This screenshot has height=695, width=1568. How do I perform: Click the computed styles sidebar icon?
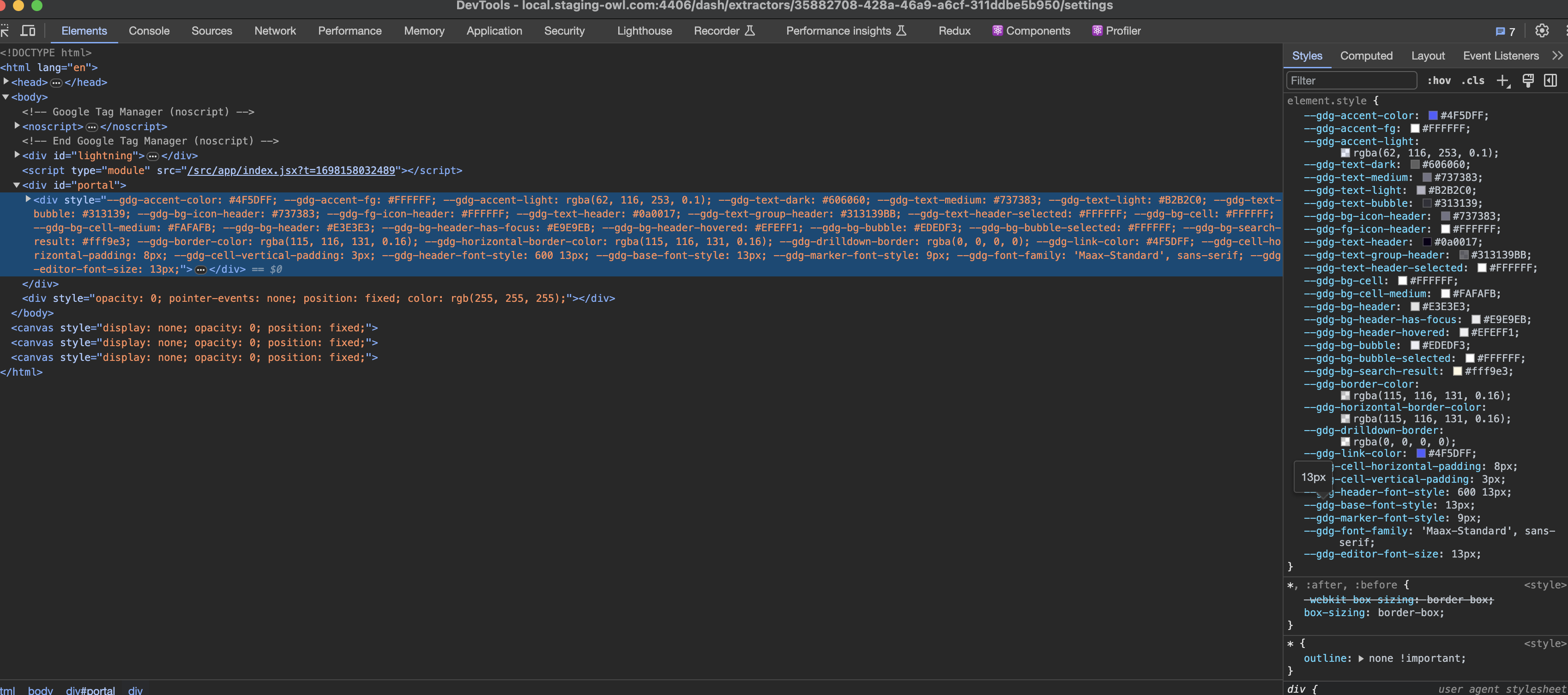click(1550, 80)
